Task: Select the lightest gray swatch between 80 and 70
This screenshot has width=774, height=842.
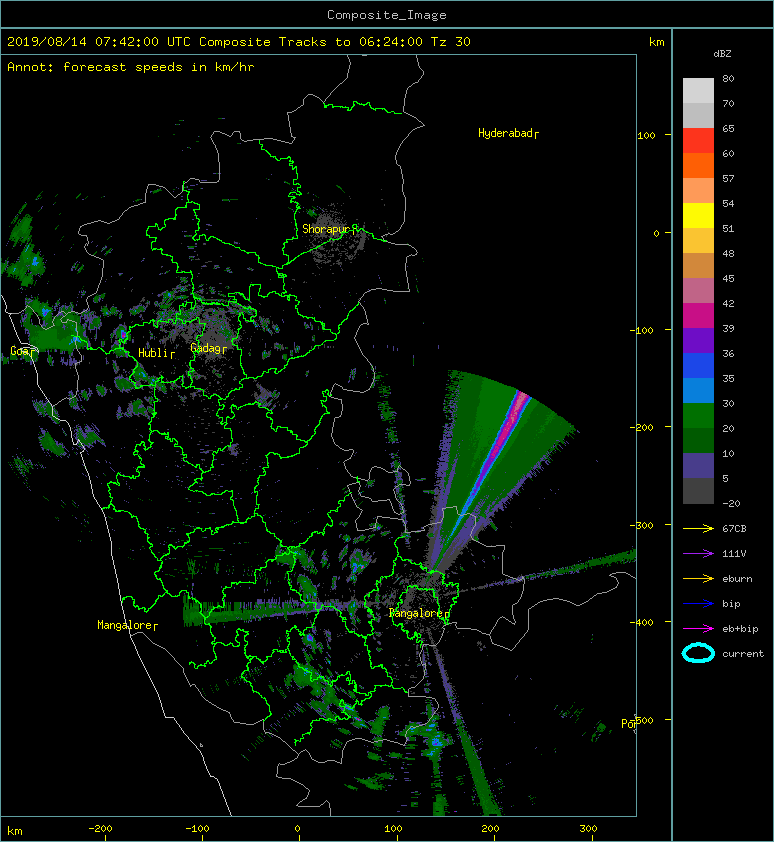Action: 698,91
